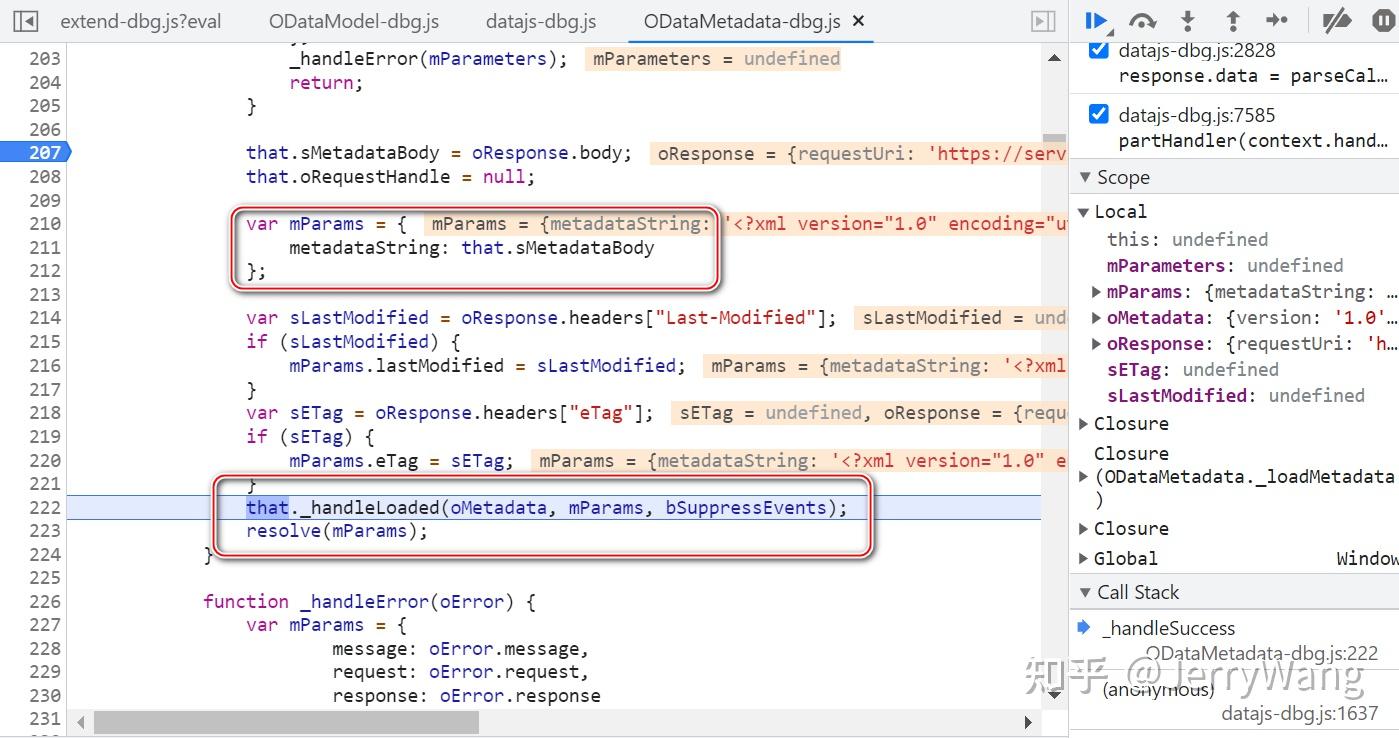Click breakpoint marker on line 207
1399x738 pixels.
coord(34,153)
